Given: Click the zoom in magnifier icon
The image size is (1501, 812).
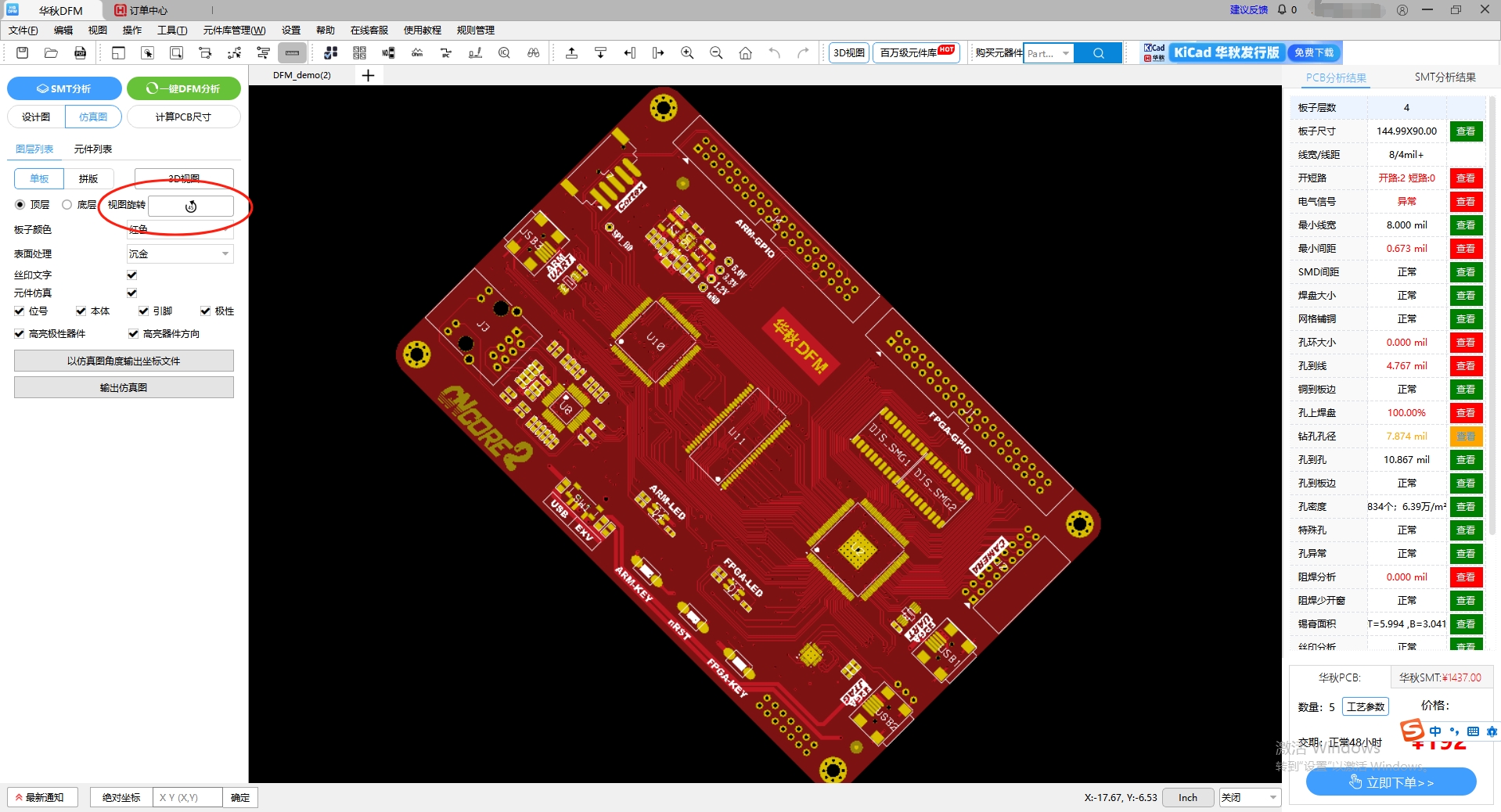Looking at the screenshot, I should (687, 53).
